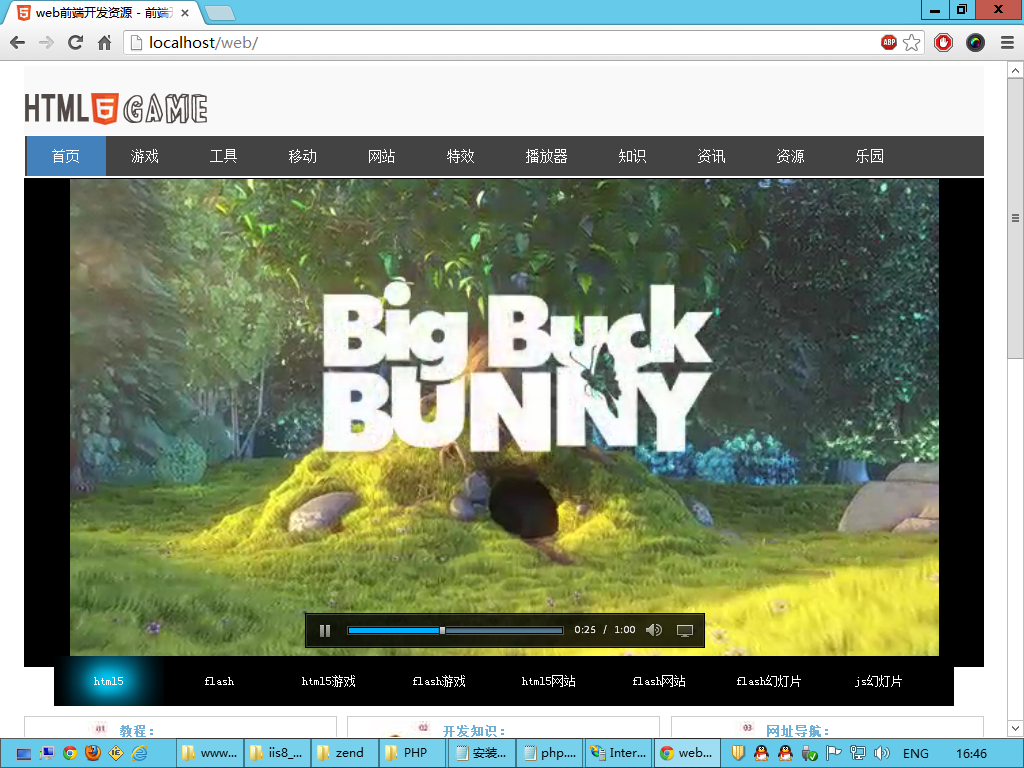Open the 首页 navigation item

tap(66, 156)
